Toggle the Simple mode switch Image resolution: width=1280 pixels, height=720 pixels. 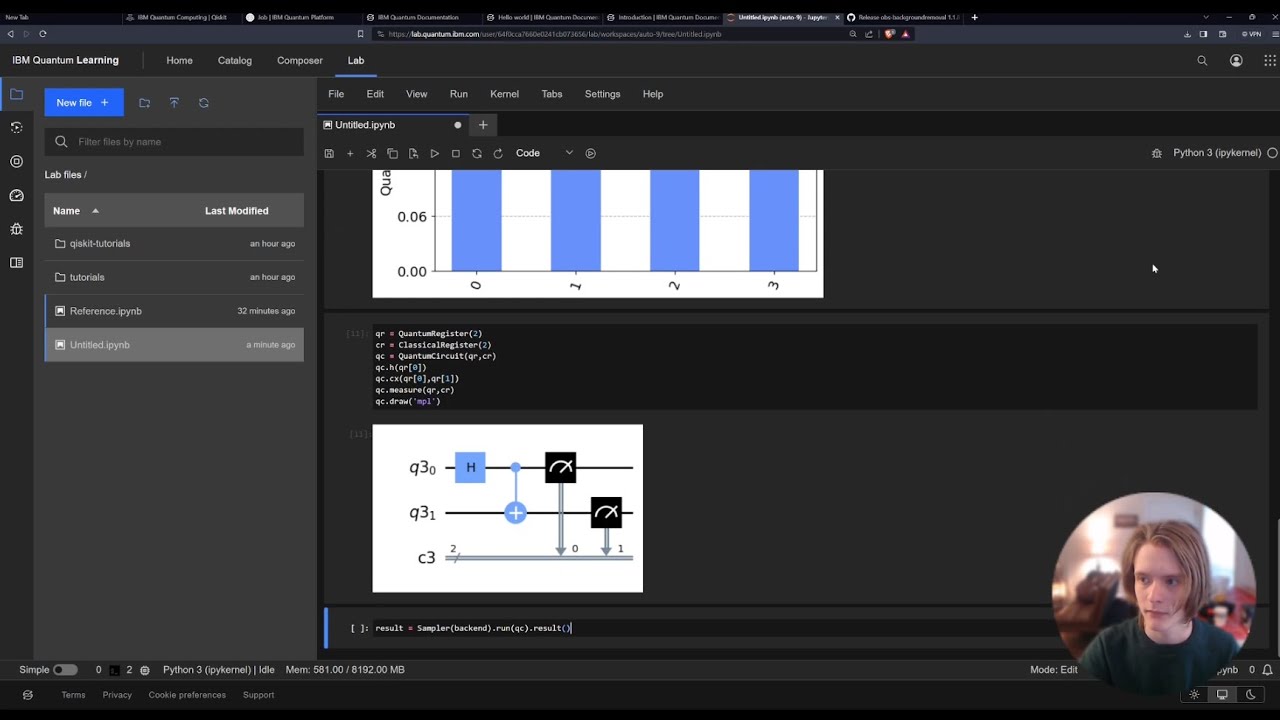[65, 670]
